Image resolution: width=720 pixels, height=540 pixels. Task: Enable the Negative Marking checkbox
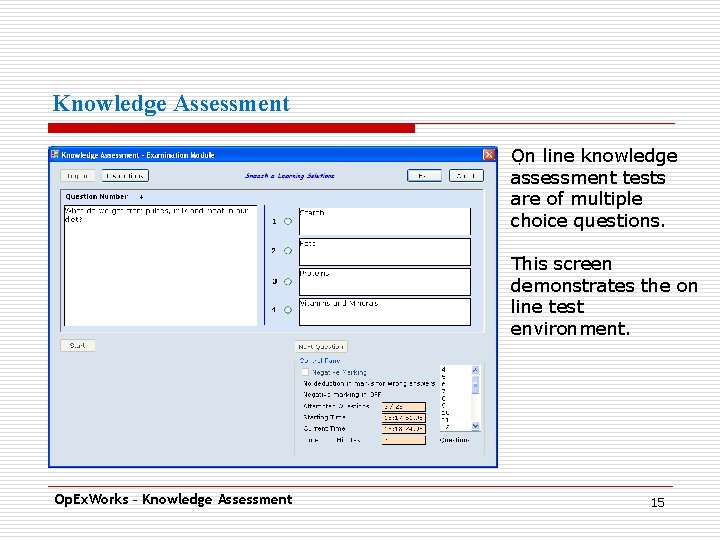coord(305,372)
